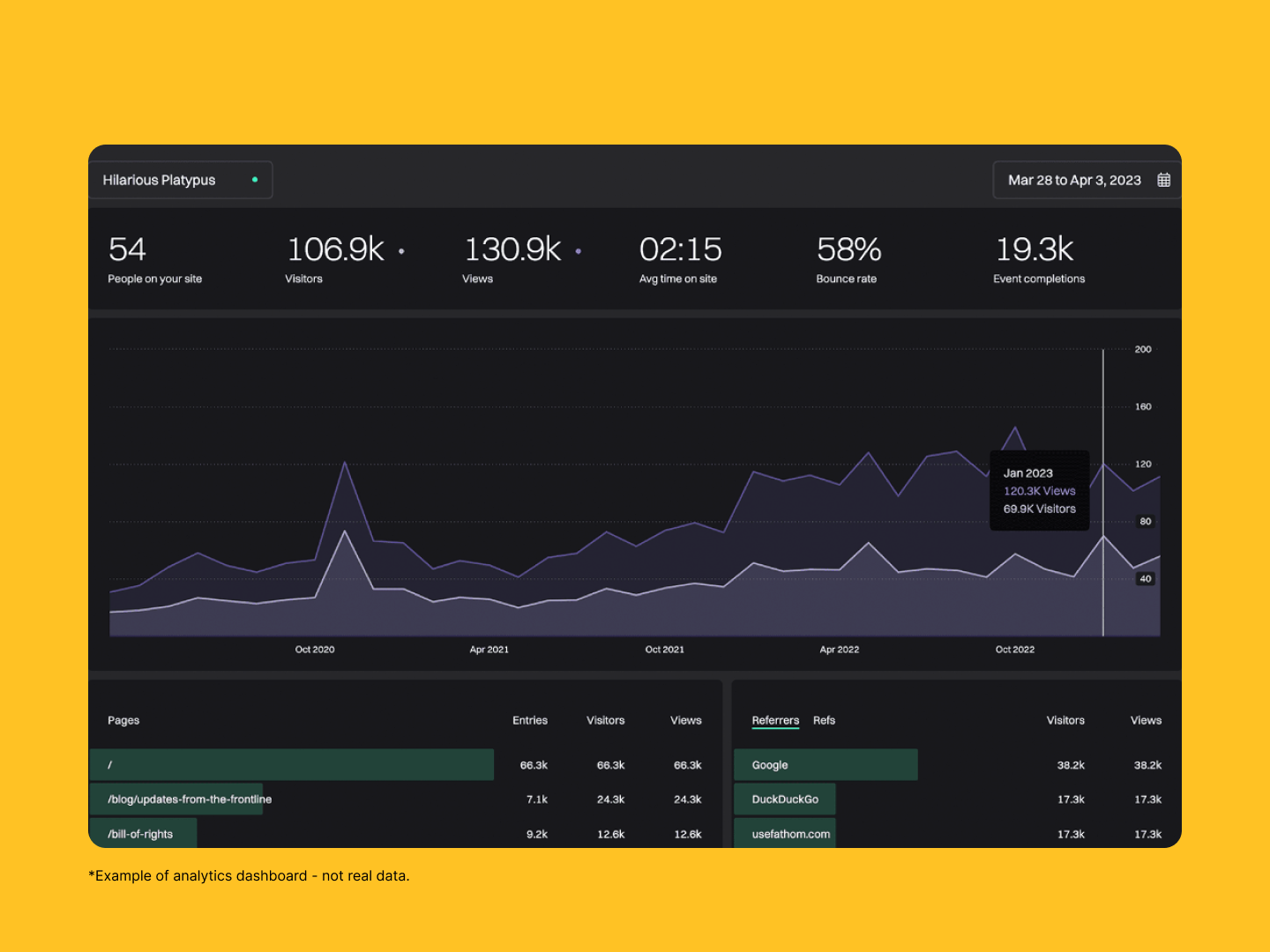This screenshot has width=1270, height=952.
Task: Click the 120.3K Views tooltip value
Action: [x=1040, y=491]
